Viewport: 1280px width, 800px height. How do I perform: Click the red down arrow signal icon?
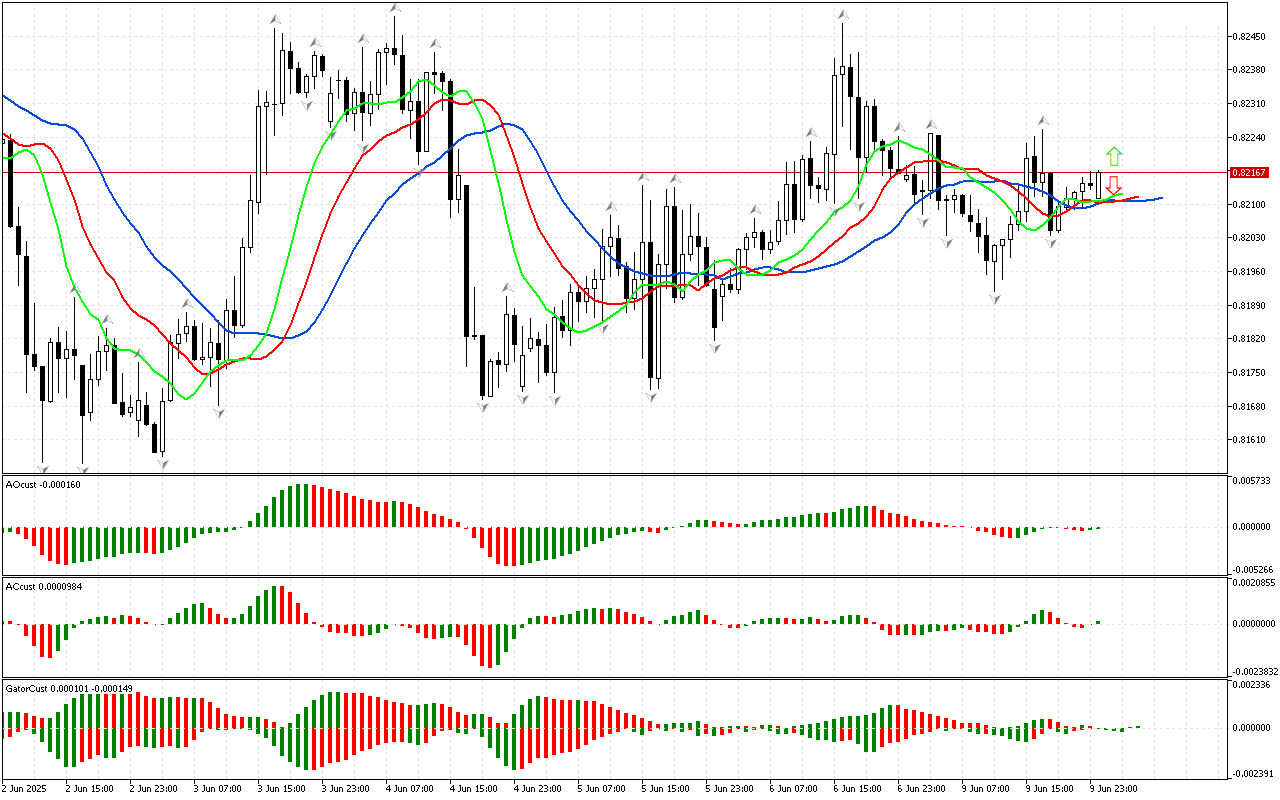[1112, 185]
